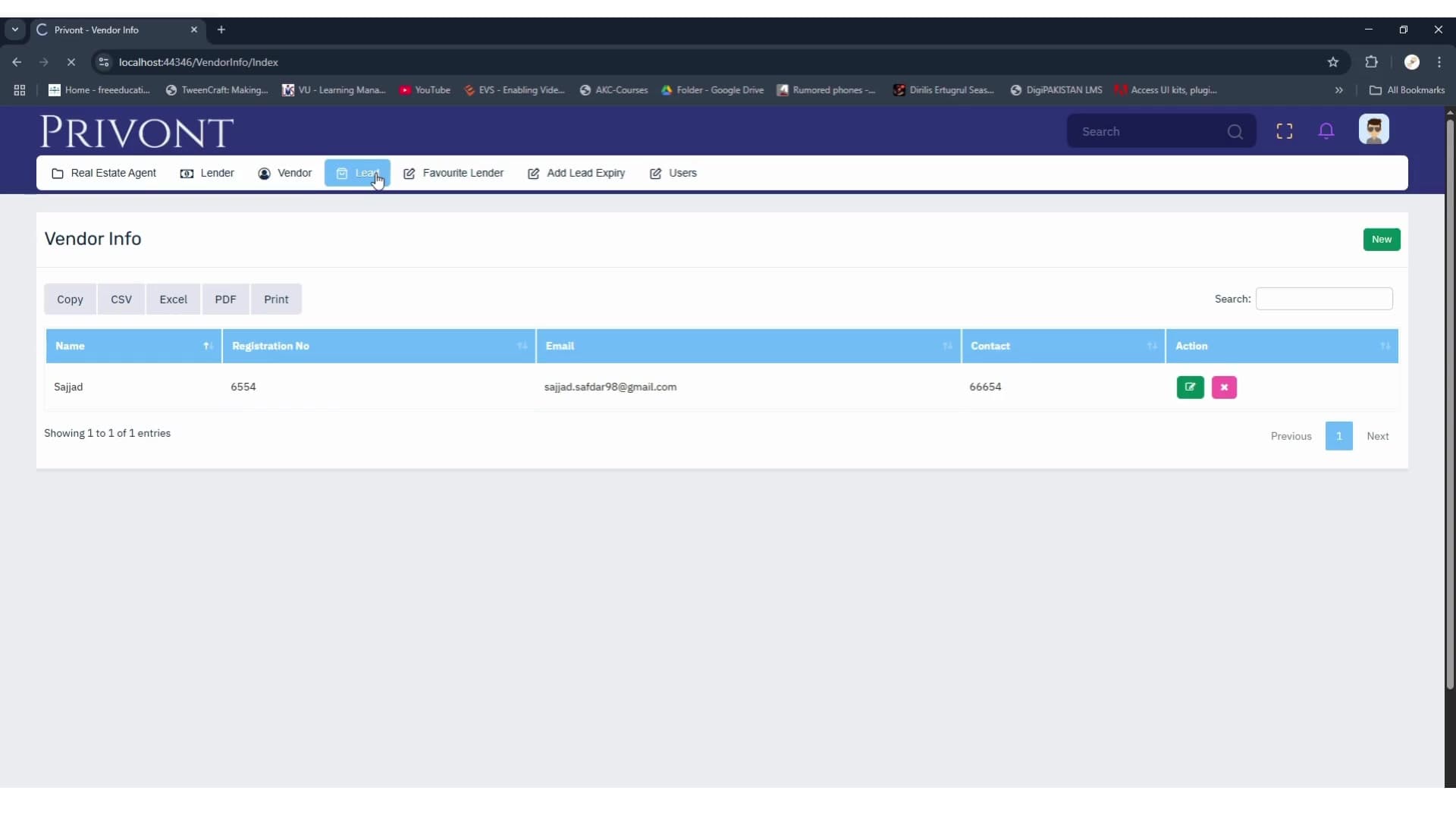Image resolution: width=1456 pixels, height=819 pixels.
Task: Click the magnifier icon in header search
Action: [1235, 132]
